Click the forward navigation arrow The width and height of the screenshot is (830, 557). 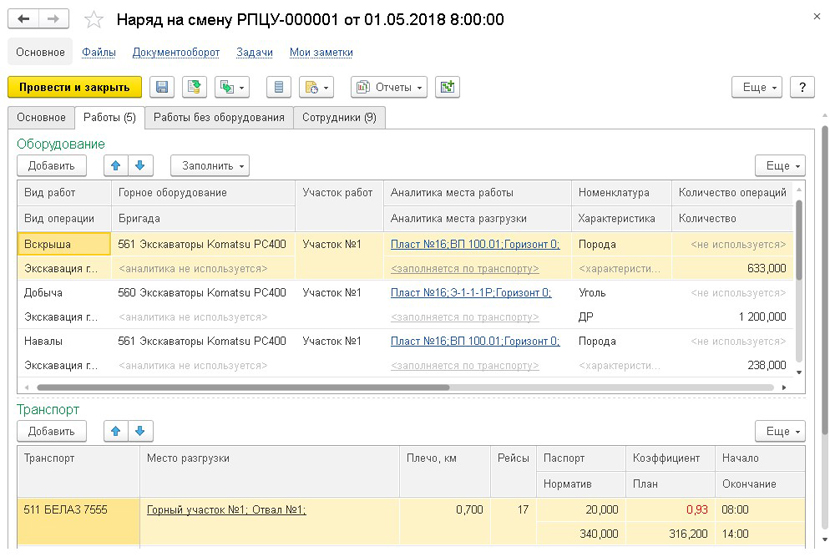55,19
